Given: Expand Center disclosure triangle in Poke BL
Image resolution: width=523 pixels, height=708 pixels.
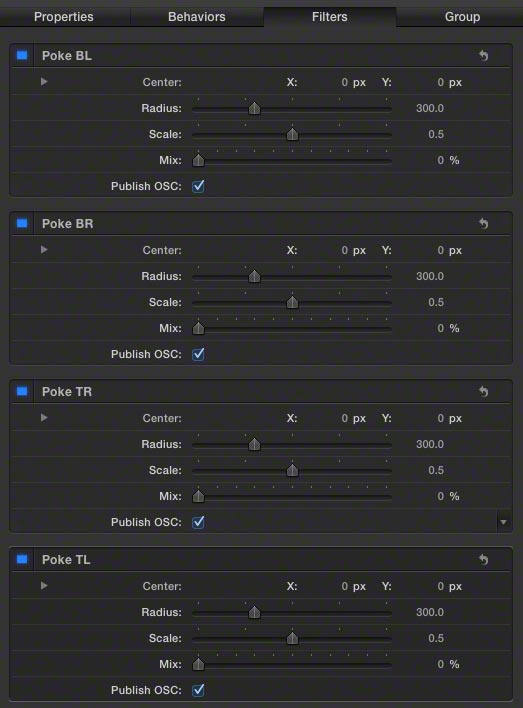Looking at the screenshot, I should tap(44, 82).
